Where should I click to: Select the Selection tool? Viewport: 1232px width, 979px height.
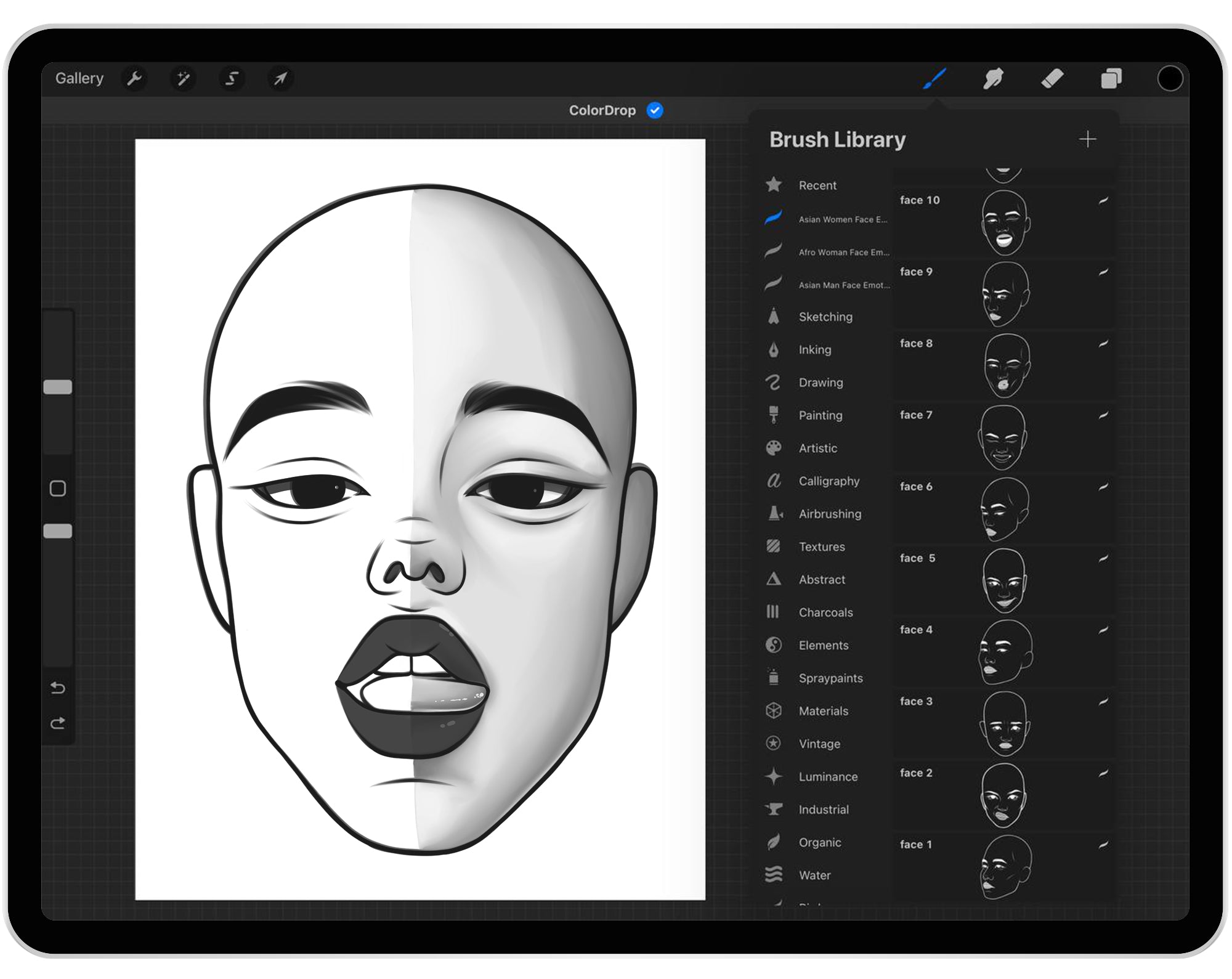pyautogui.click(x=232, y=79)
